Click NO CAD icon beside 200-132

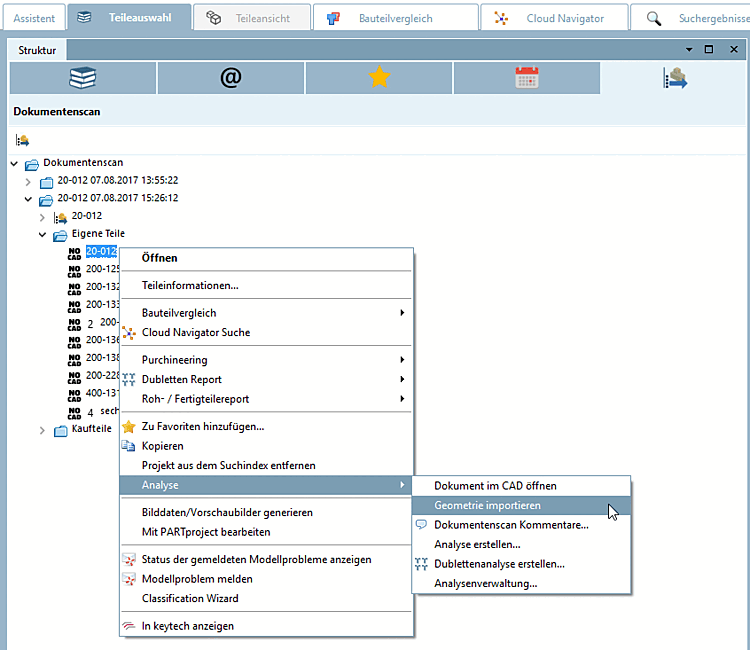coord(74,289)
